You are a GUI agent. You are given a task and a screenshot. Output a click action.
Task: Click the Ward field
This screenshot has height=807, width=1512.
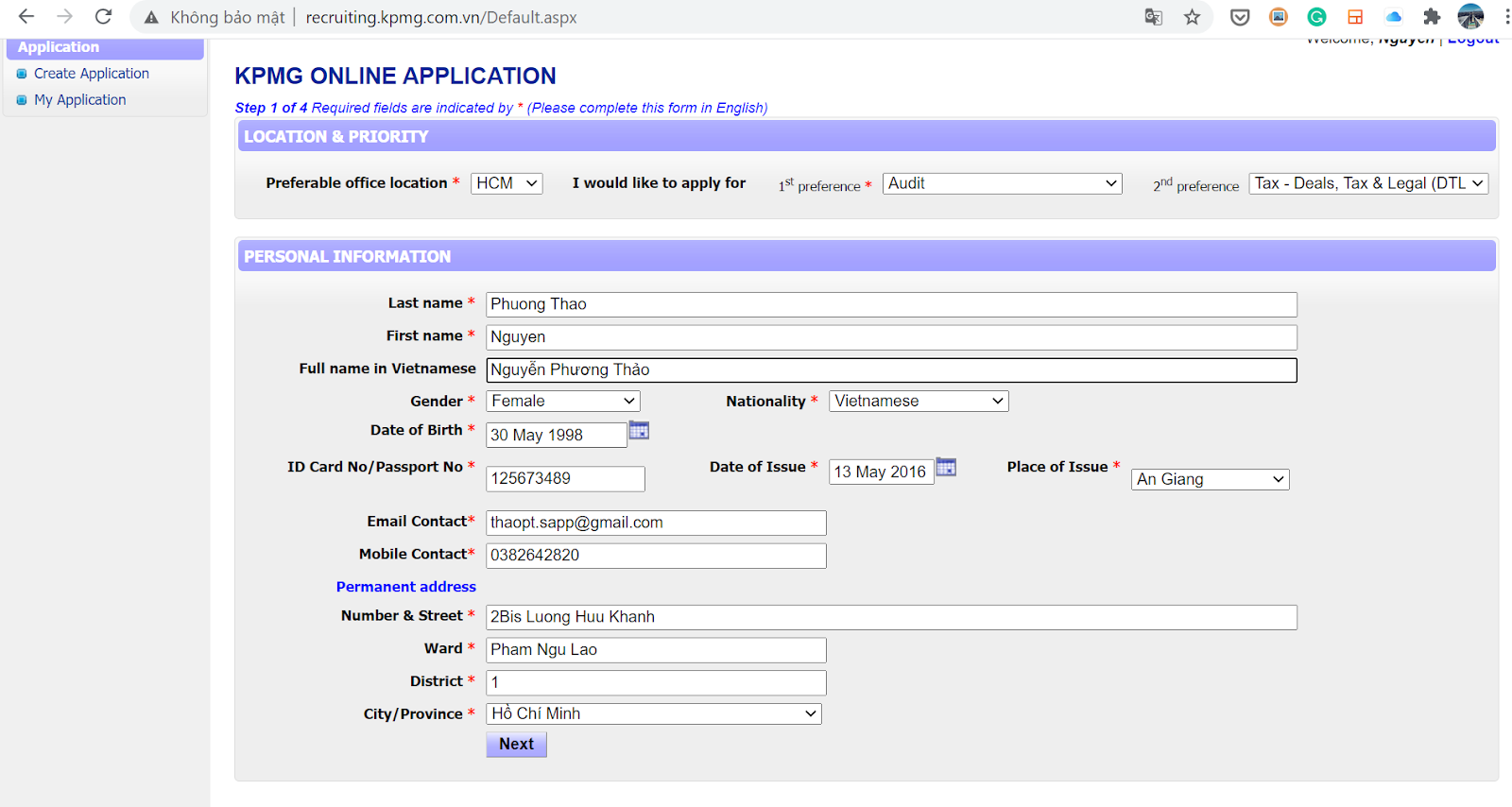(656, 650)
